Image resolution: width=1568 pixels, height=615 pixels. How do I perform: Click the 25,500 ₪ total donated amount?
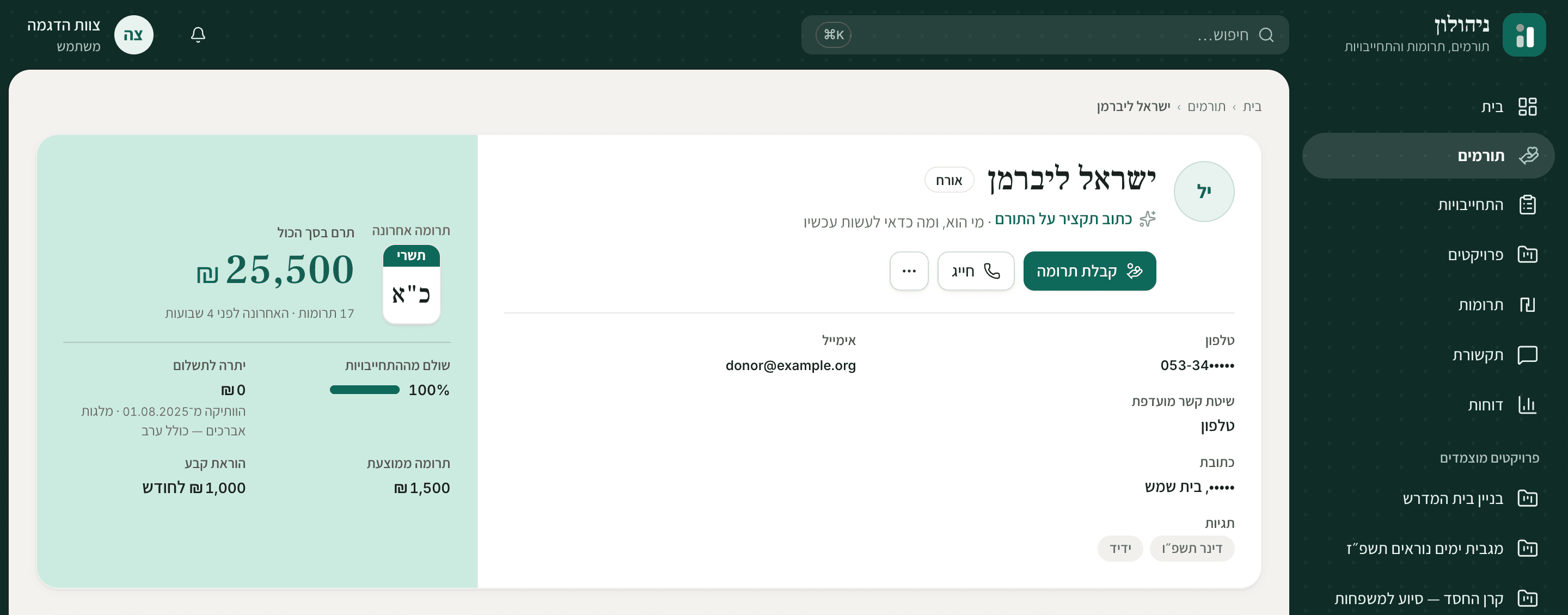coord(274,269)
